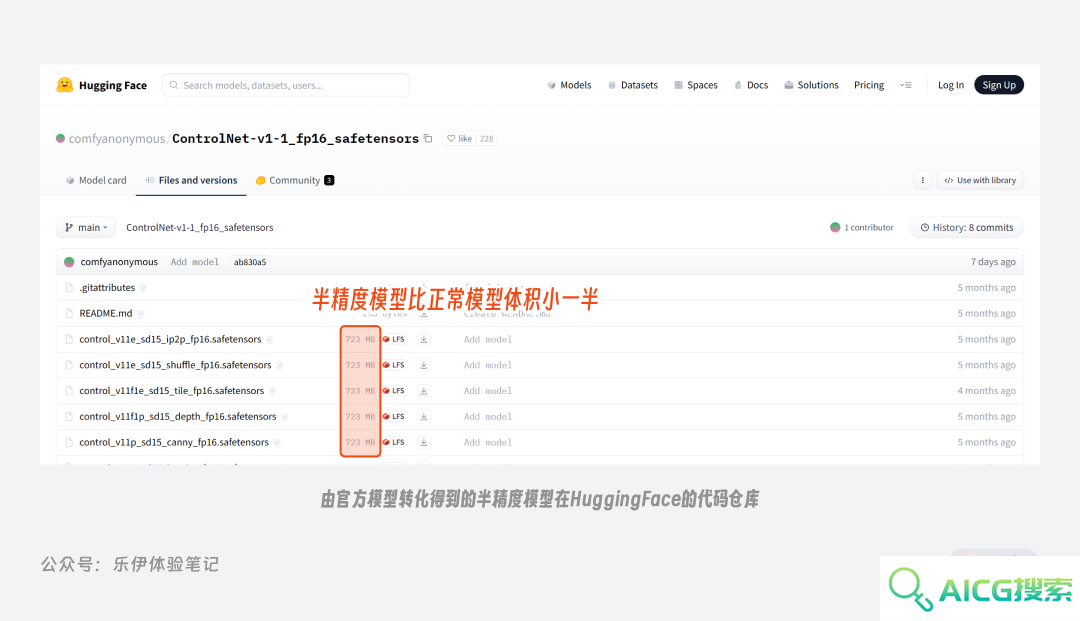Click the LFS badge on ip2p row
The width and height of the screenshot is (1080, 621).
394,339
